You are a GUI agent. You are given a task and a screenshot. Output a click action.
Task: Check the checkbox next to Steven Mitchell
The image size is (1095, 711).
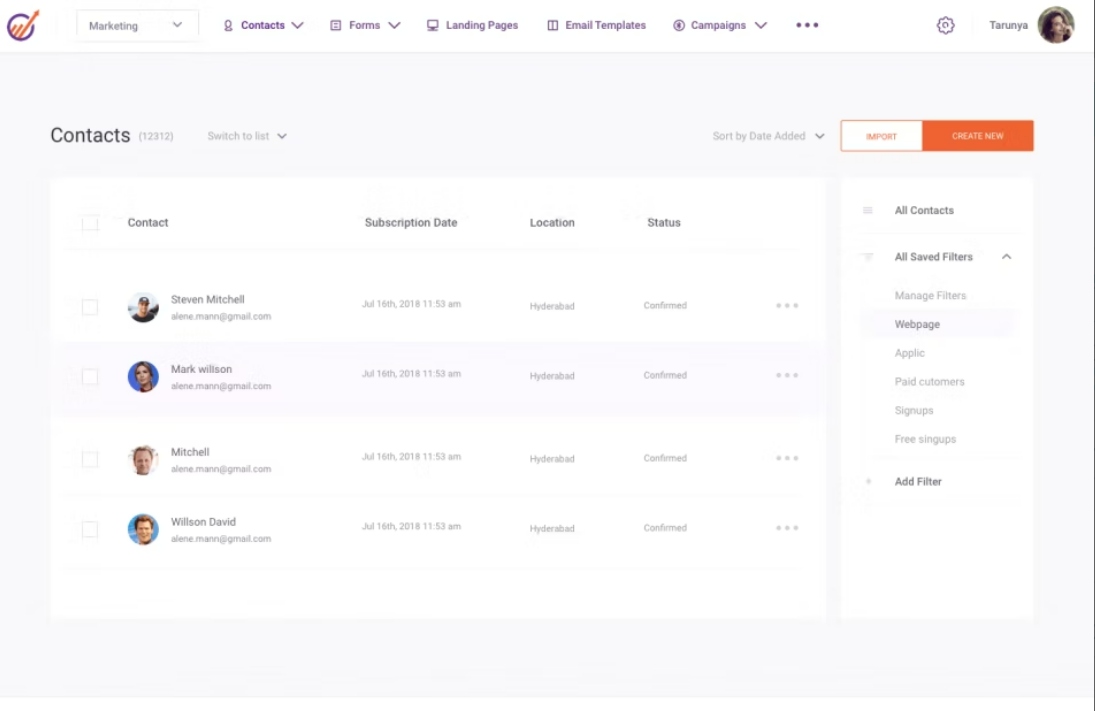click(91, 306)
